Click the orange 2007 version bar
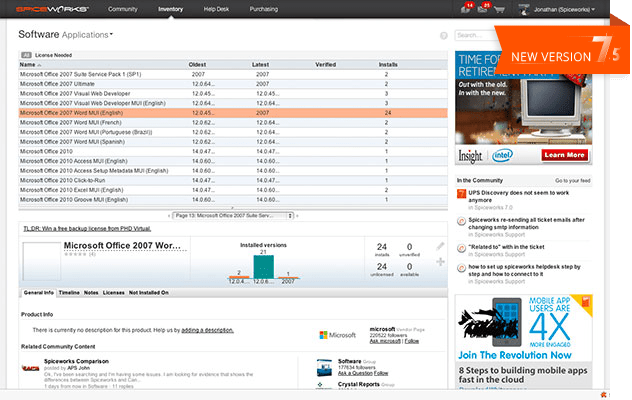This screenshot has height=400, width=632. point(289,277)
